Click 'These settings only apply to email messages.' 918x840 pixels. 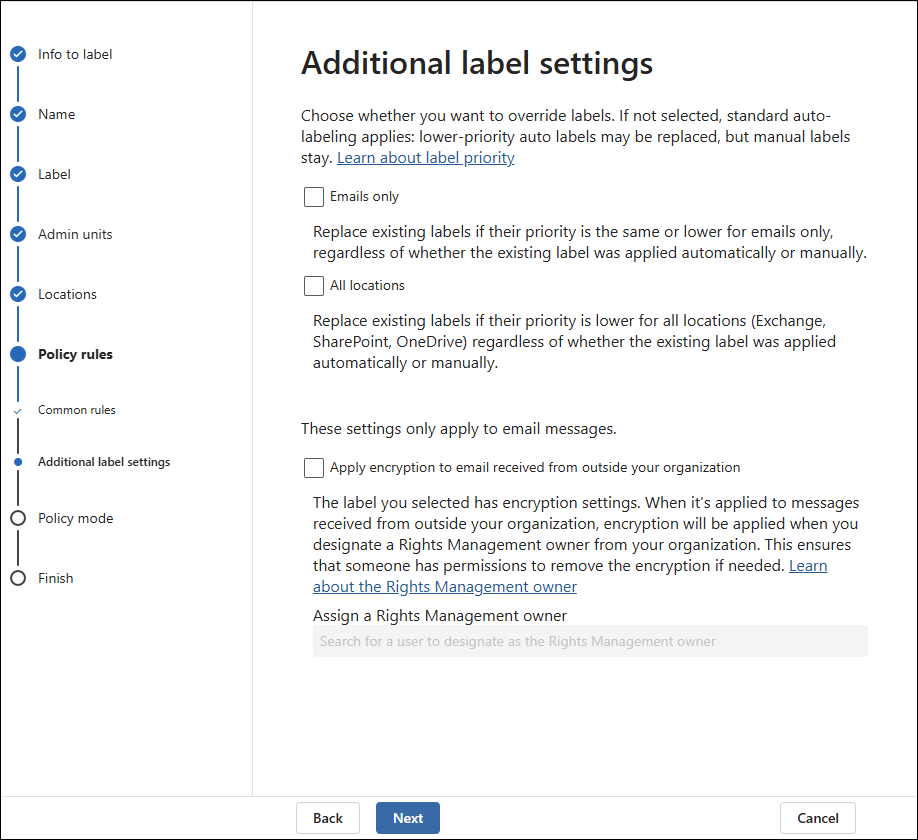(458, 429)
